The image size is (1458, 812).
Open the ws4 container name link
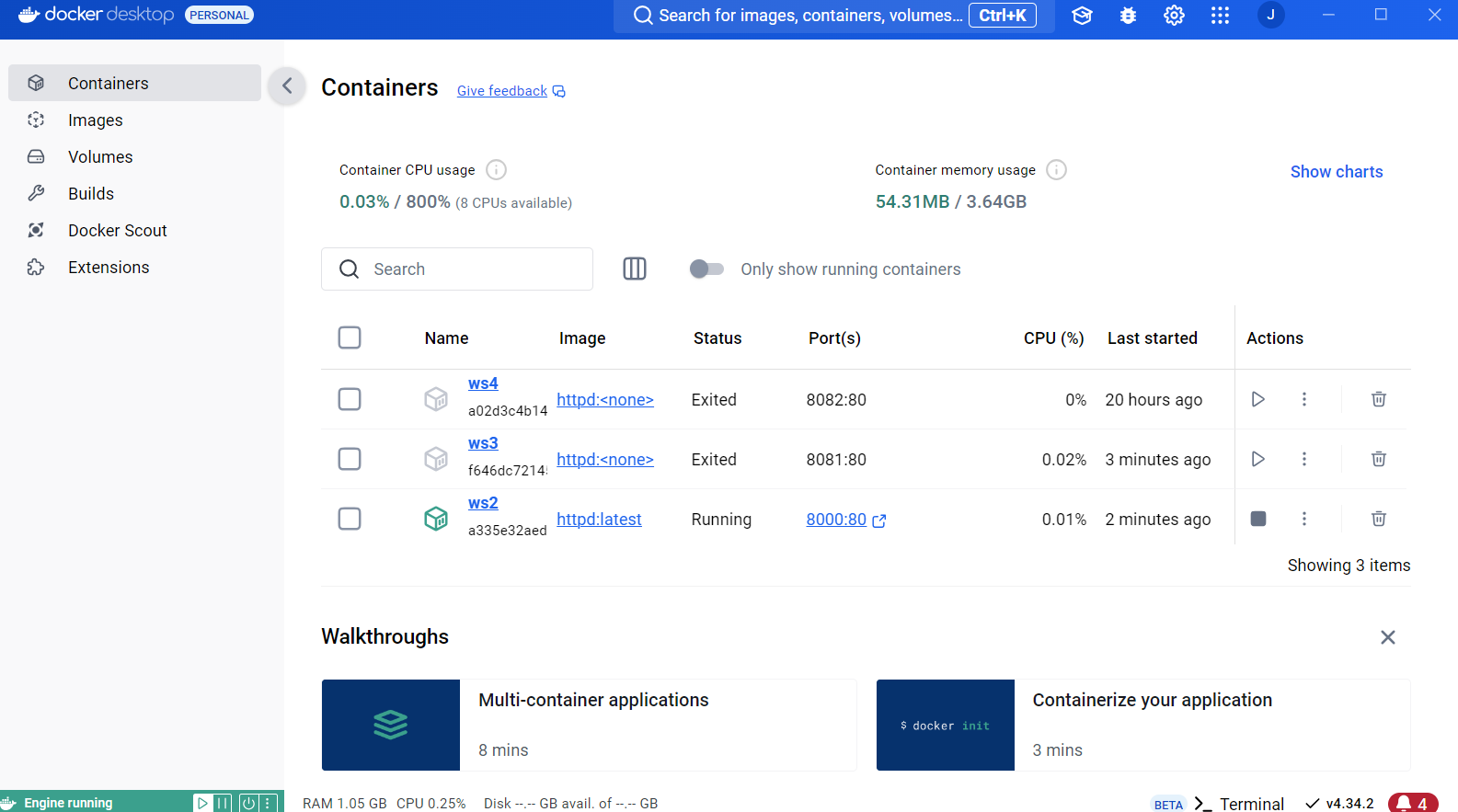point(483,383)
